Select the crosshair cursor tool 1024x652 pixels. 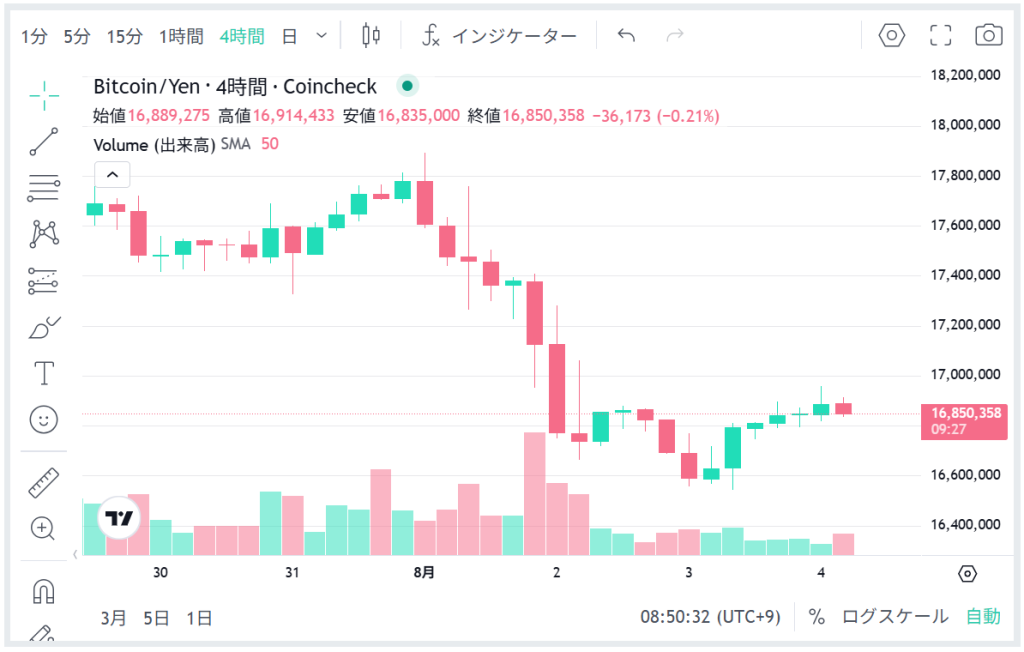click(x=44, y=95)
